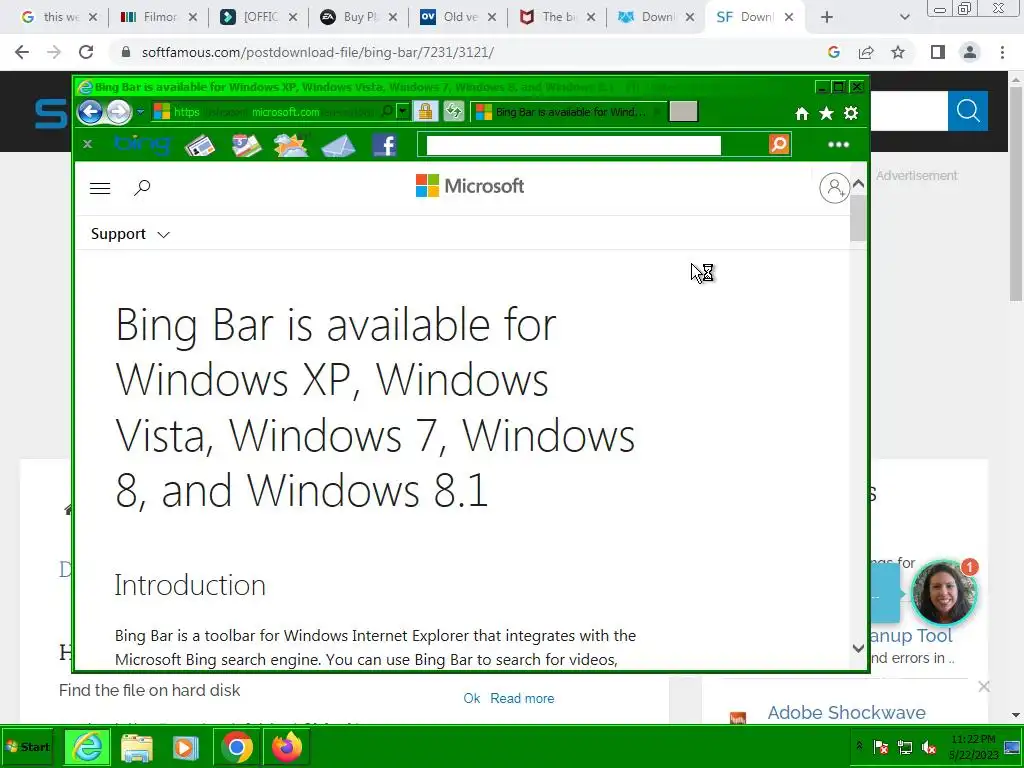Close the ad with X near Adobe Shockwave

click(984, 686)
